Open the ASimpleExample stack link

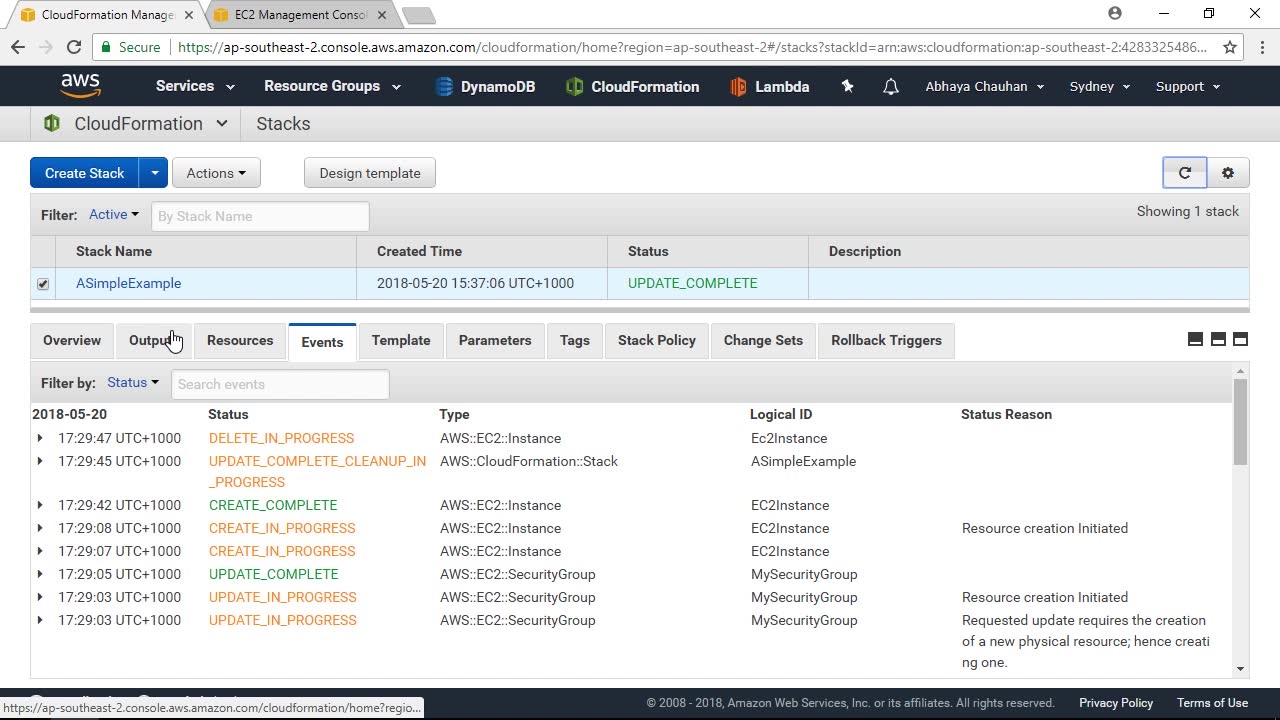[128, 283]
